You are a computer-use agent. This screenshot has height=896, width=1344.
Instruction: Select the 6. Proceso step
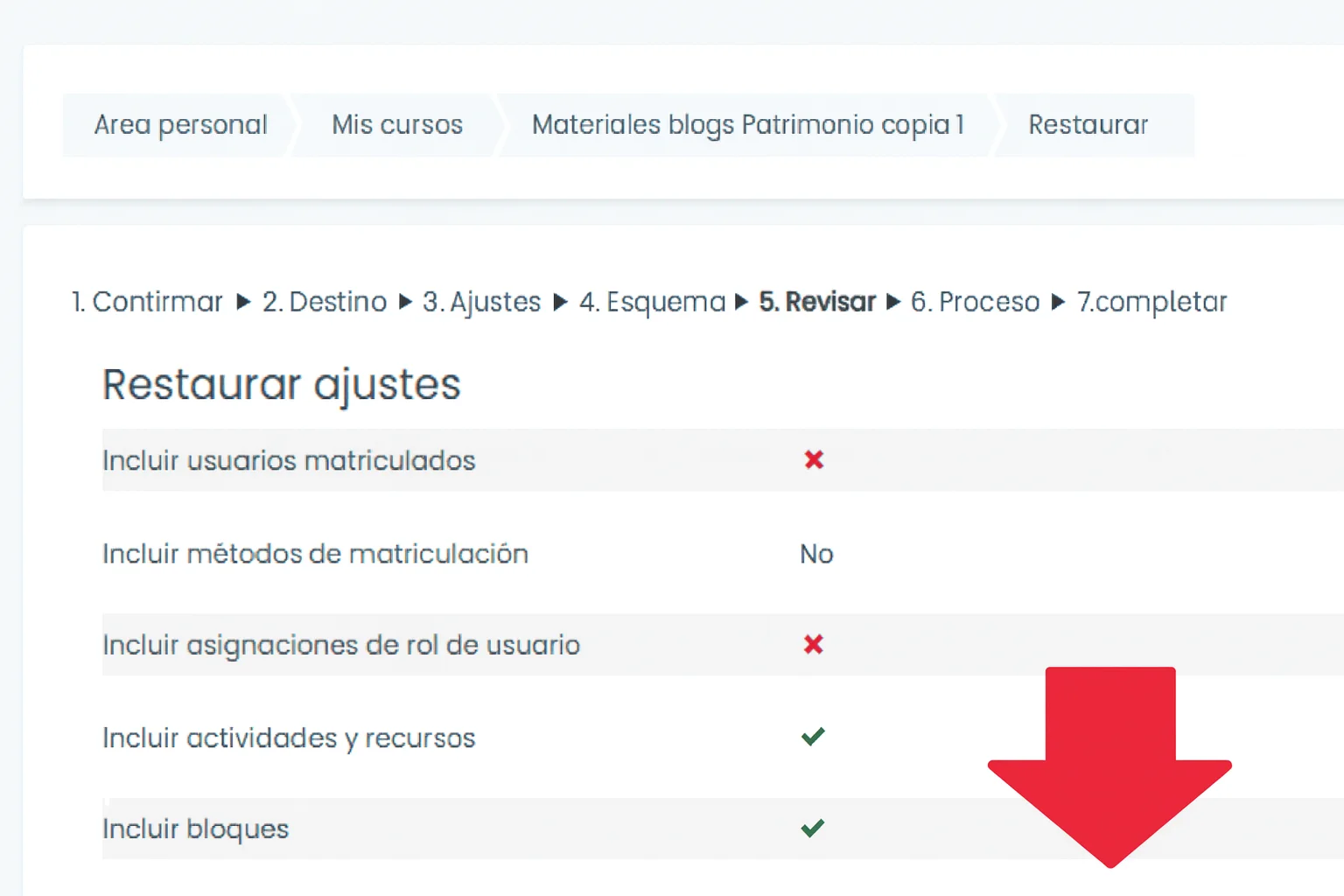pos(974,302)
